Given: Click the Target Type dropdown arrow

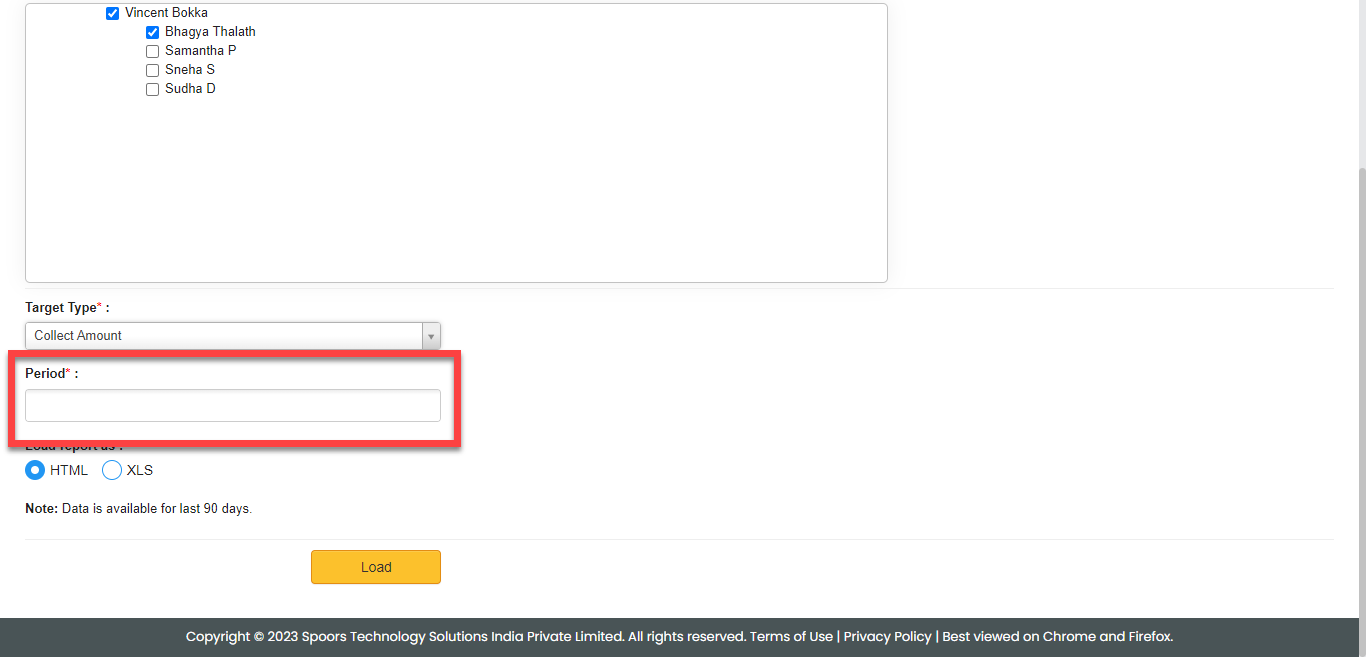Looking at the screenshot, I should [431, 336].
